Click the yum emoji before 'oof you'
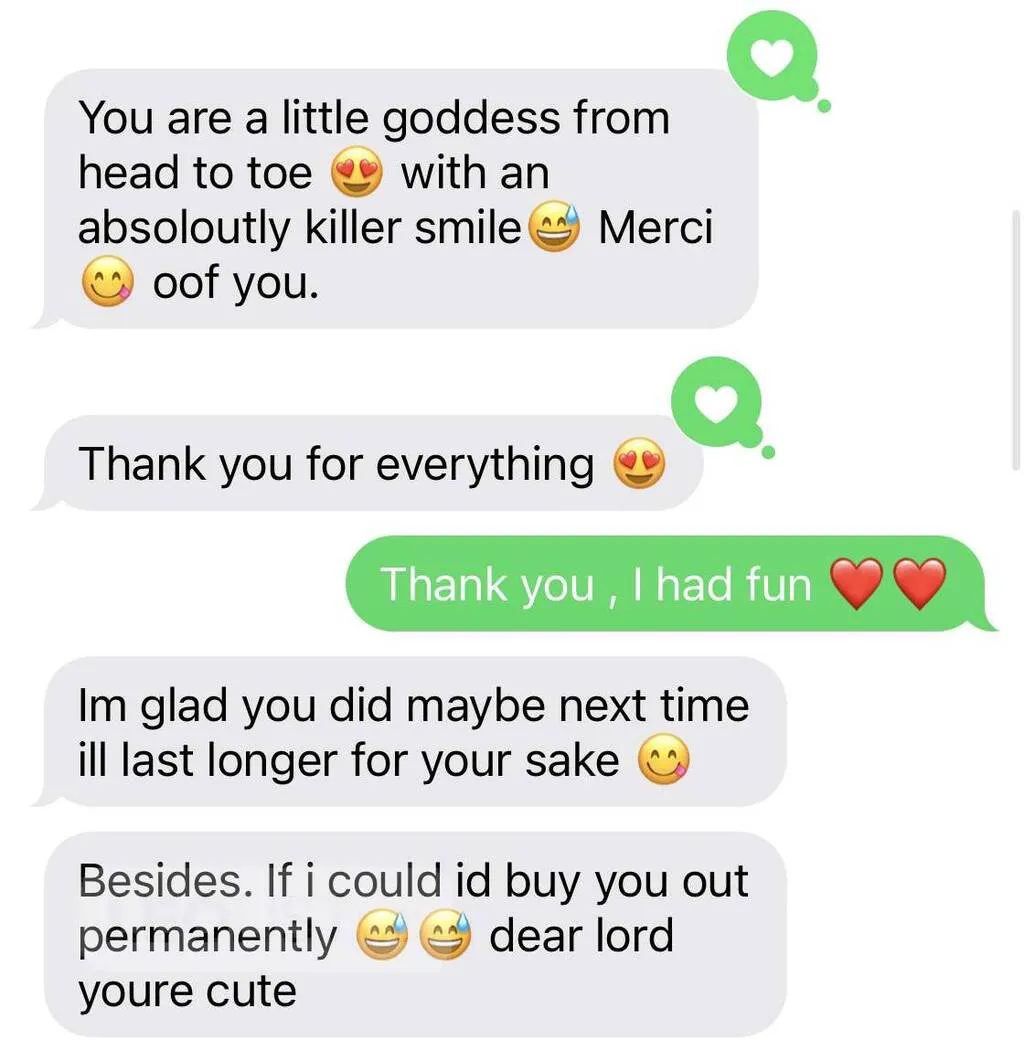The image size is (1024, 1040). [x=107, y=281]
